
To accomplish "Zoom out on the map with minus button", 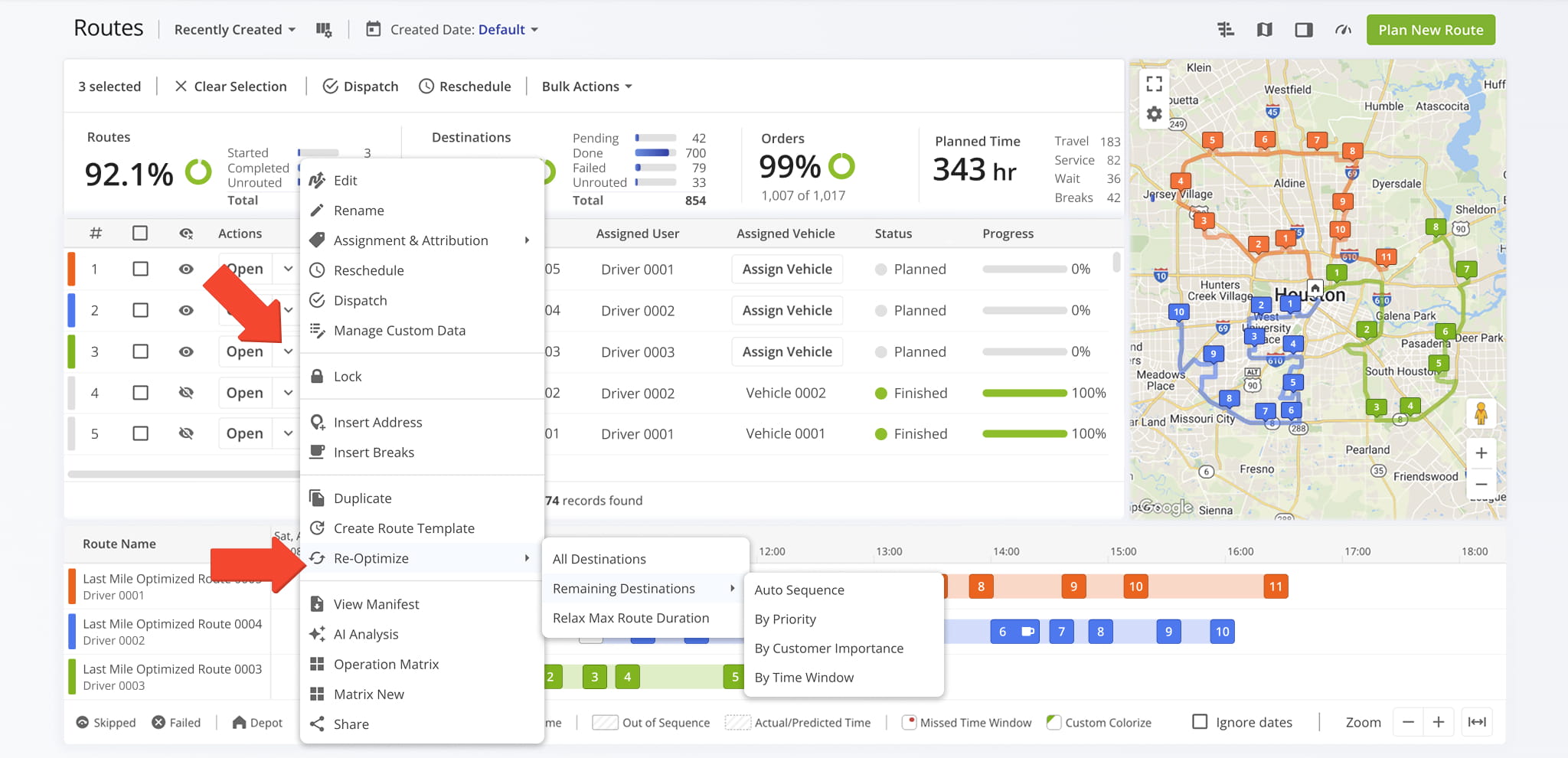I will point(1481,484).
